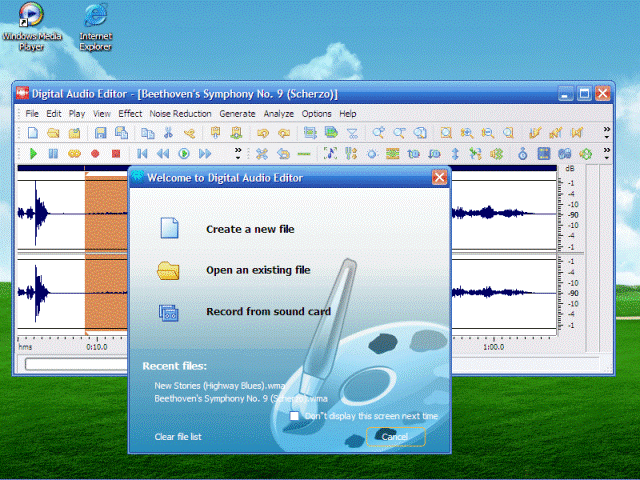Click the stopwatch time effect icon
640x480 pixels.
click(x=522, y=154)
